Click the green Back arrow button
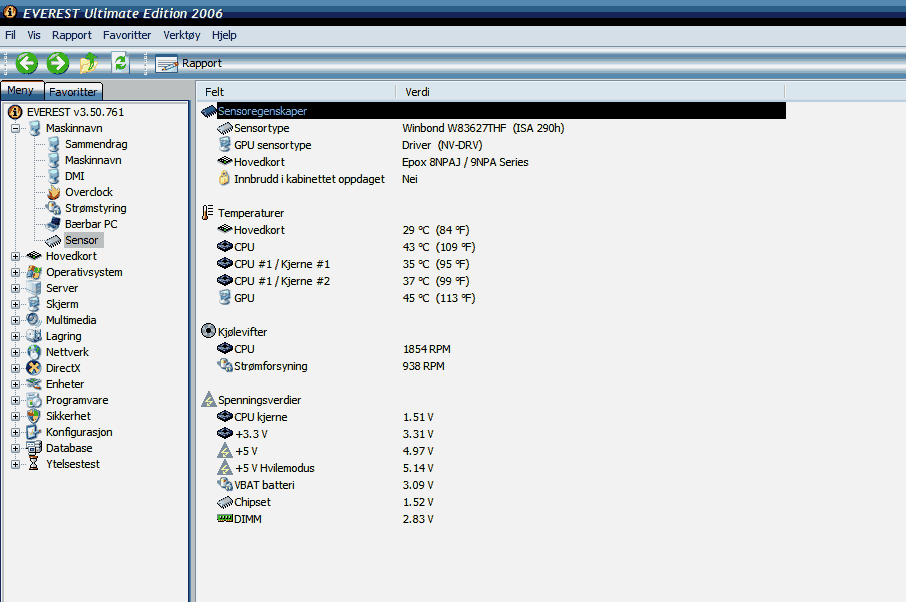 (27, 63)
